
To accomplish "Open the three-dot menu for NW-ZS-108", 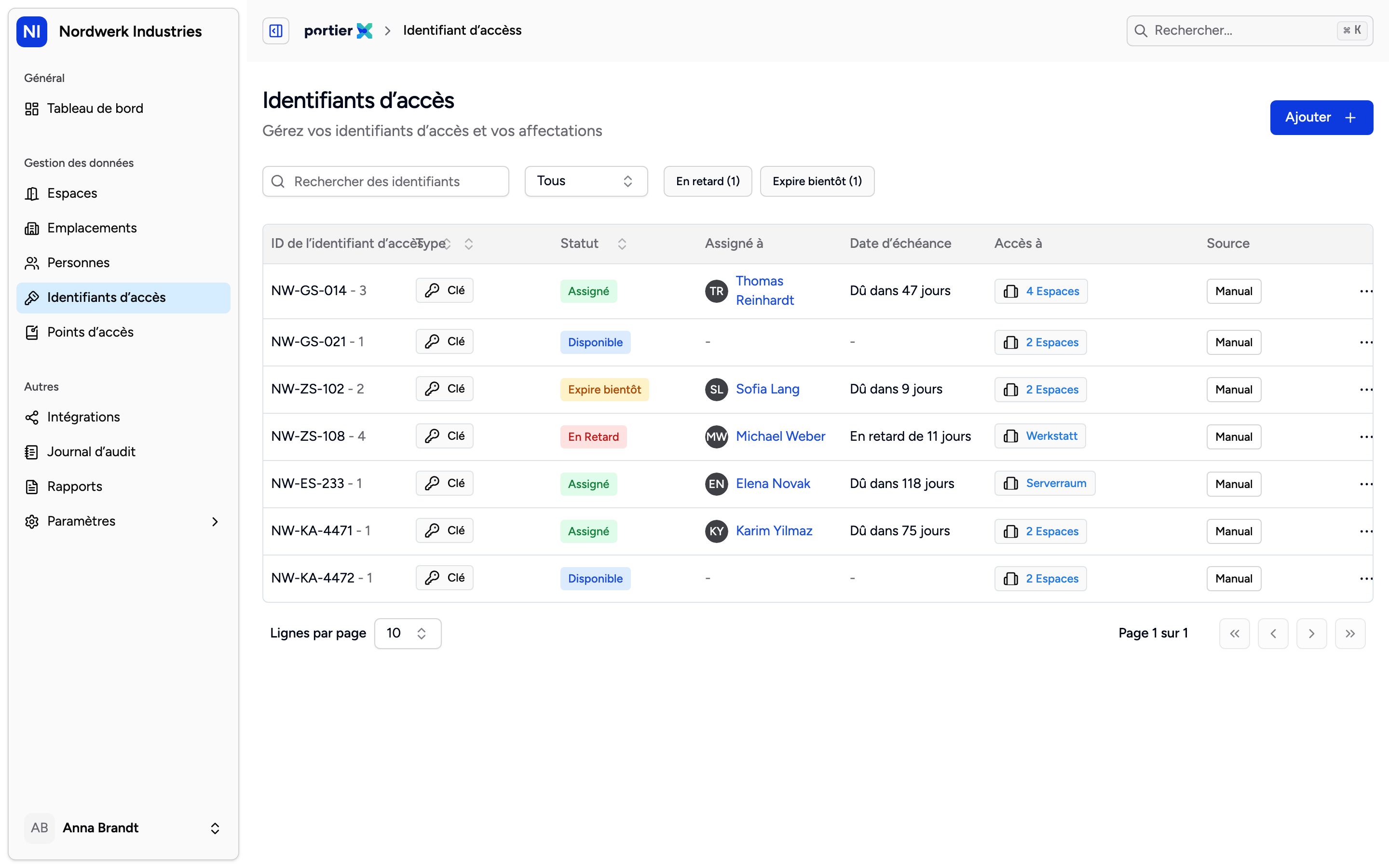I will point(1366,437).
